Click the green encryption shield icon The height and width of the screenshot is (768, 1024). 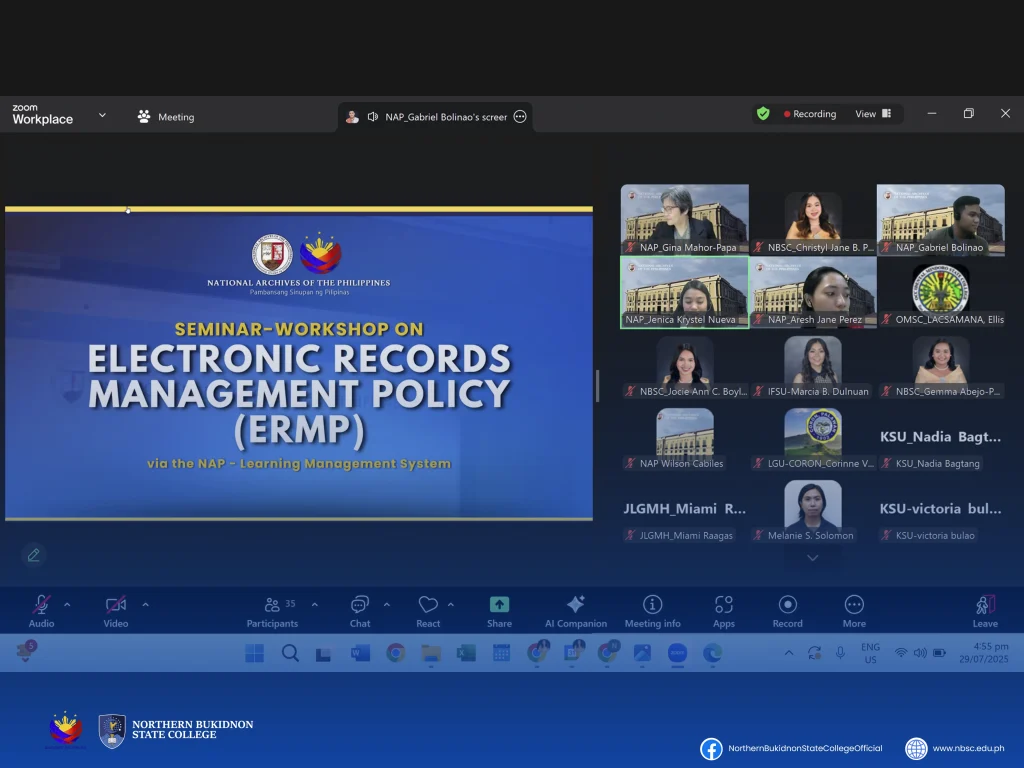[x=763, y=114]
